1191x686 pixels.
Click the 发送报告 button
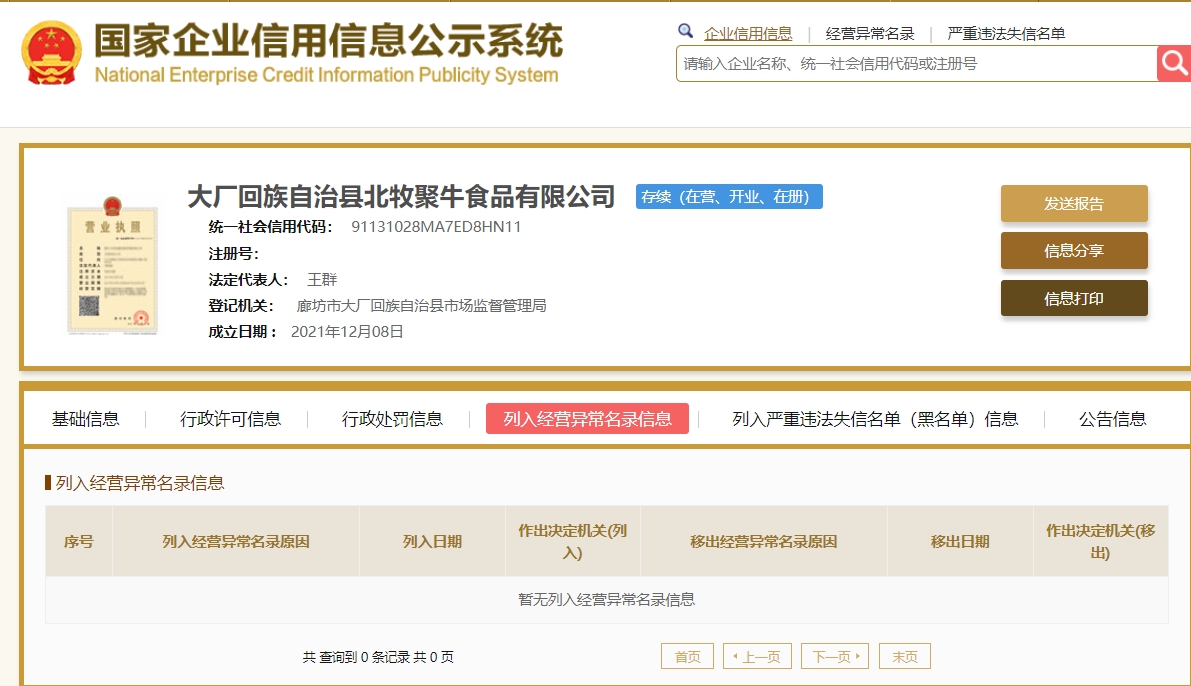1074,204
